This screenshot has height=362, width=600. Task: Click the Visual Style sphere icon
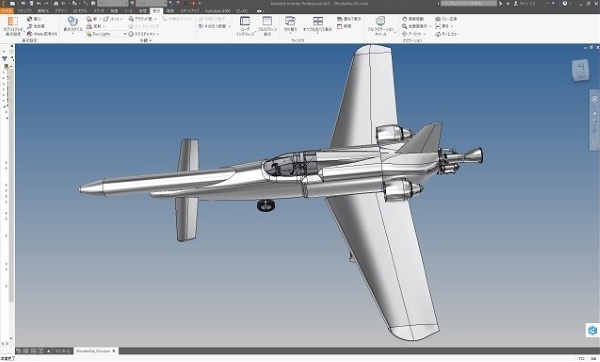coord(72,21)
